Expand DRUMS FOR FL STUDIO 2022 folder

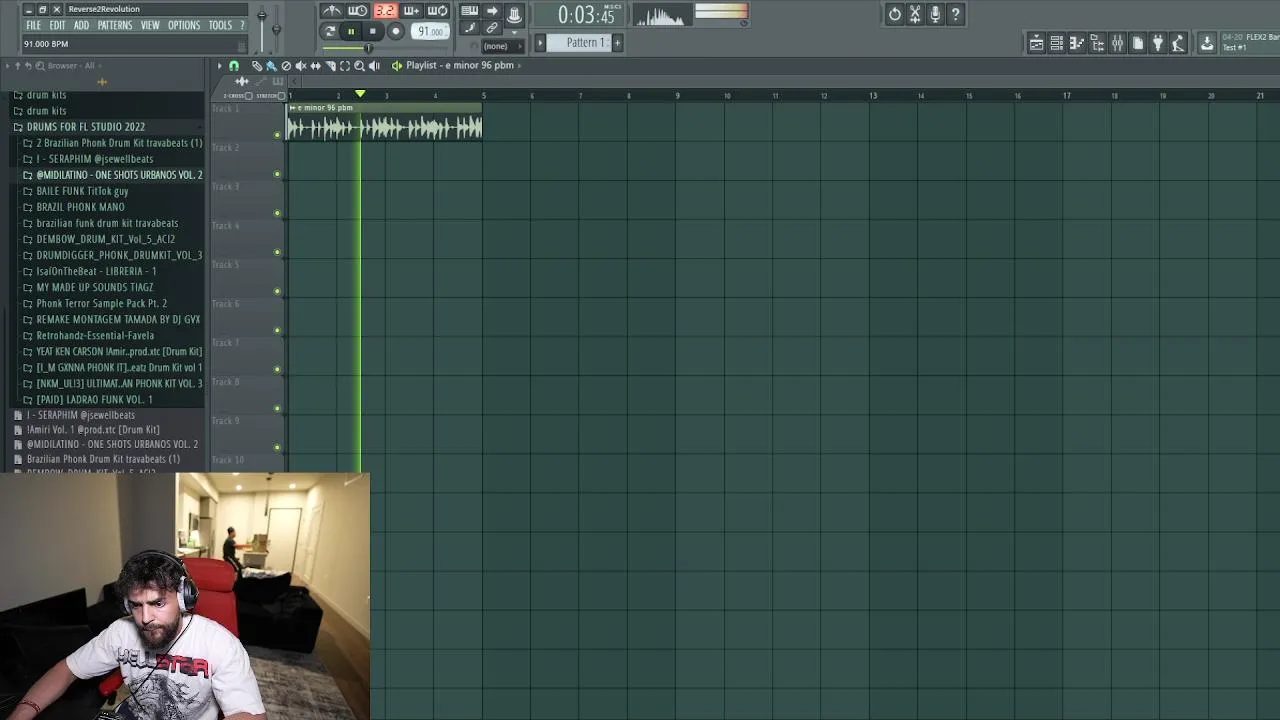pos(85,127)
